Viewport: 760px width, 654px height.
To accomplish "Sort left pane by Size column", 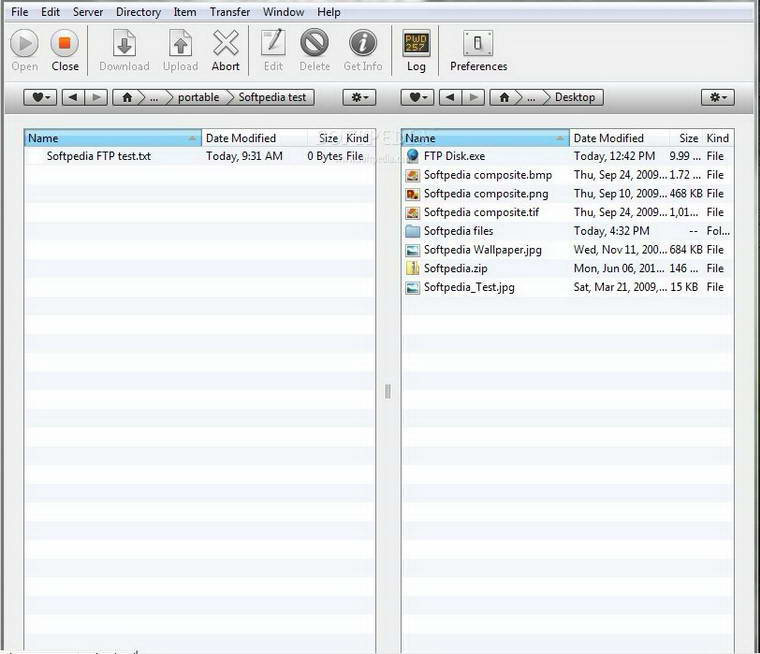I will [x=325, y=138].
